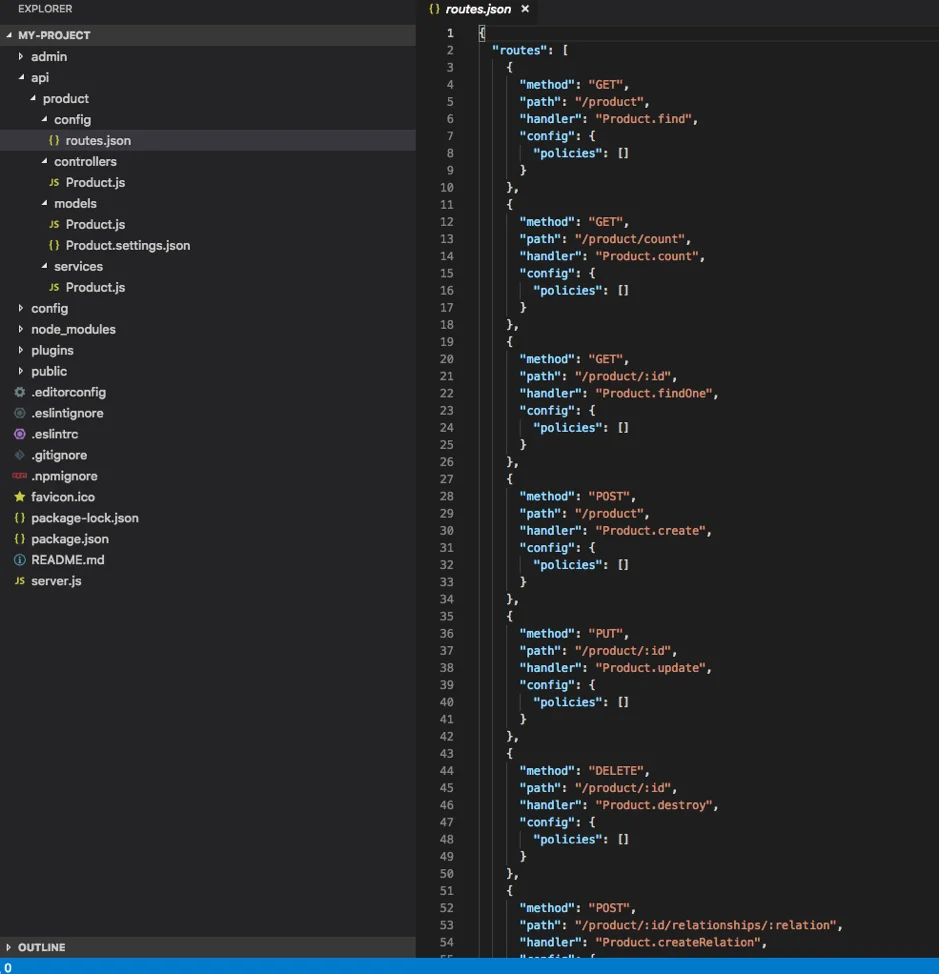
Task: Click the info icon of README.md
Action: point(20,560)
